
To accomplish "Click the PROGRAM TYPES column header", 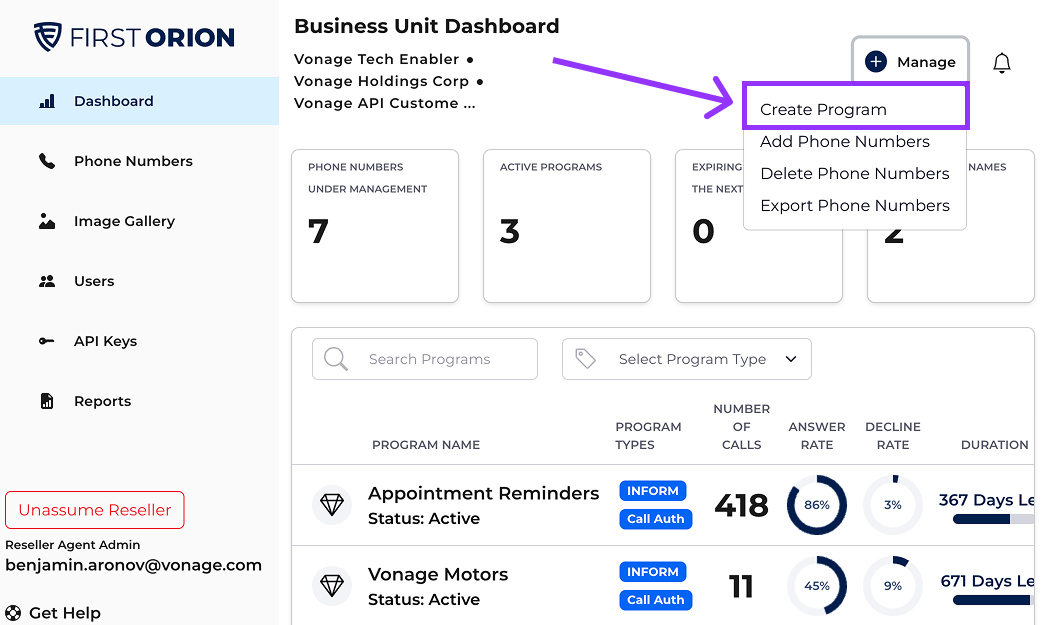I will click(x=648, y=436).
